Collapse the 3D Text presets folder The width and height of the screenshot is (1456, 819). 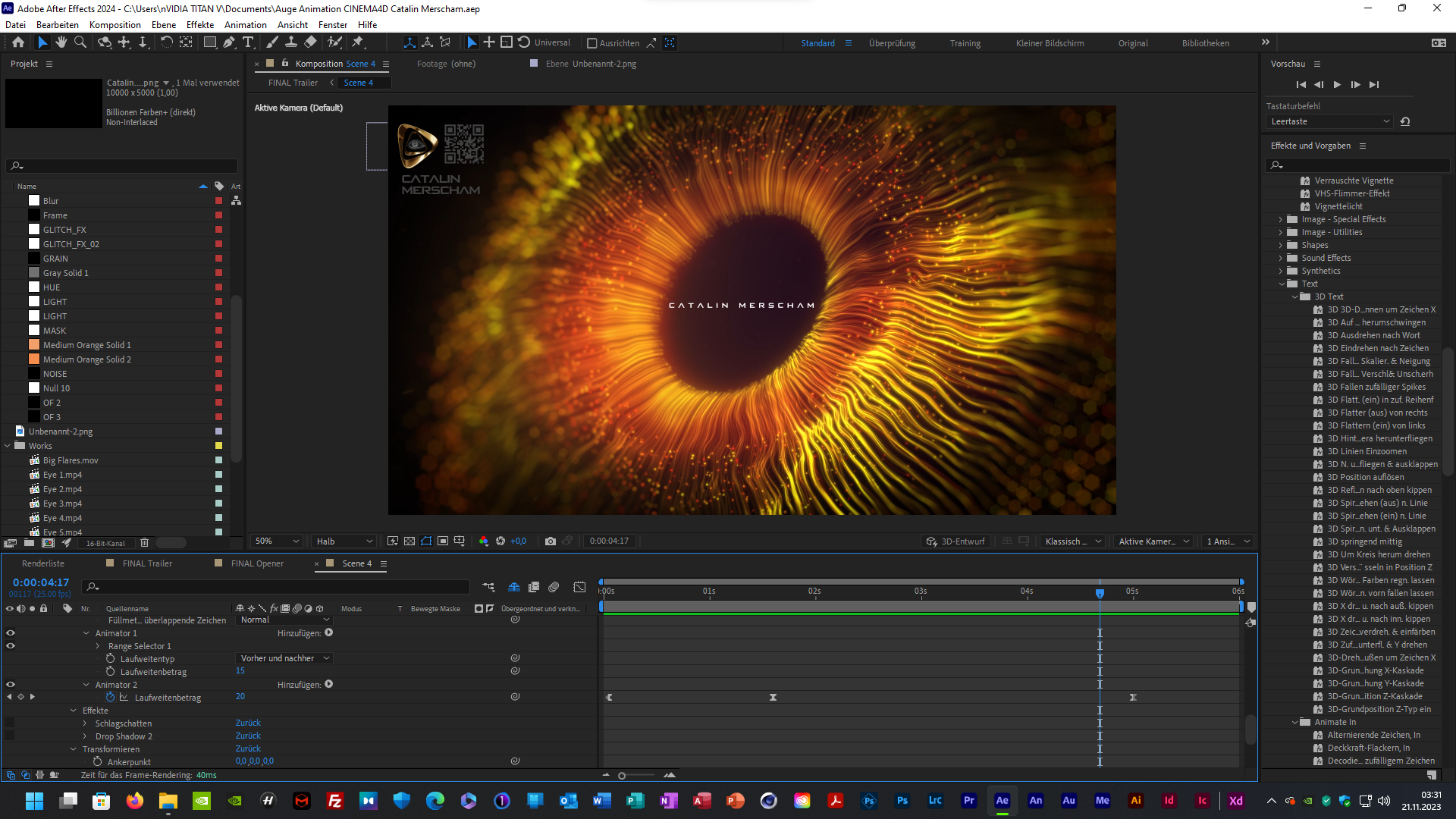point(1295,297)
